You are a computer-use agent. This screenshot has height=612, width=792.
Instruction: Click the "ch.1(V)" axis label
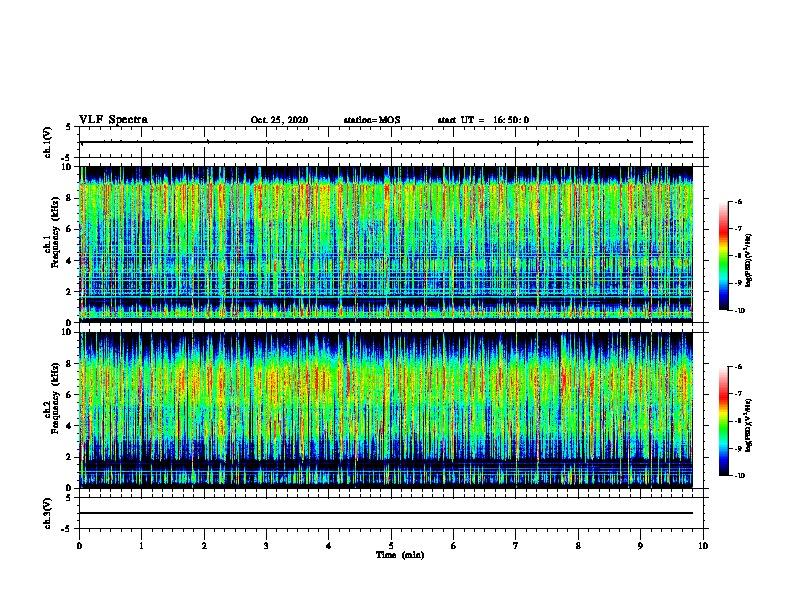pos(47,142)
